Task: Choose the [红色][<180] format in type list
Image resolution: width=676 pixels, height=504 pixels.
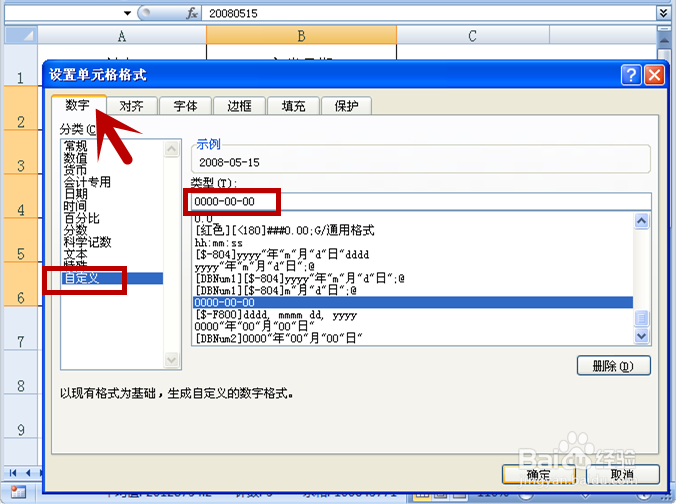Action: click(x=285, y=230)
